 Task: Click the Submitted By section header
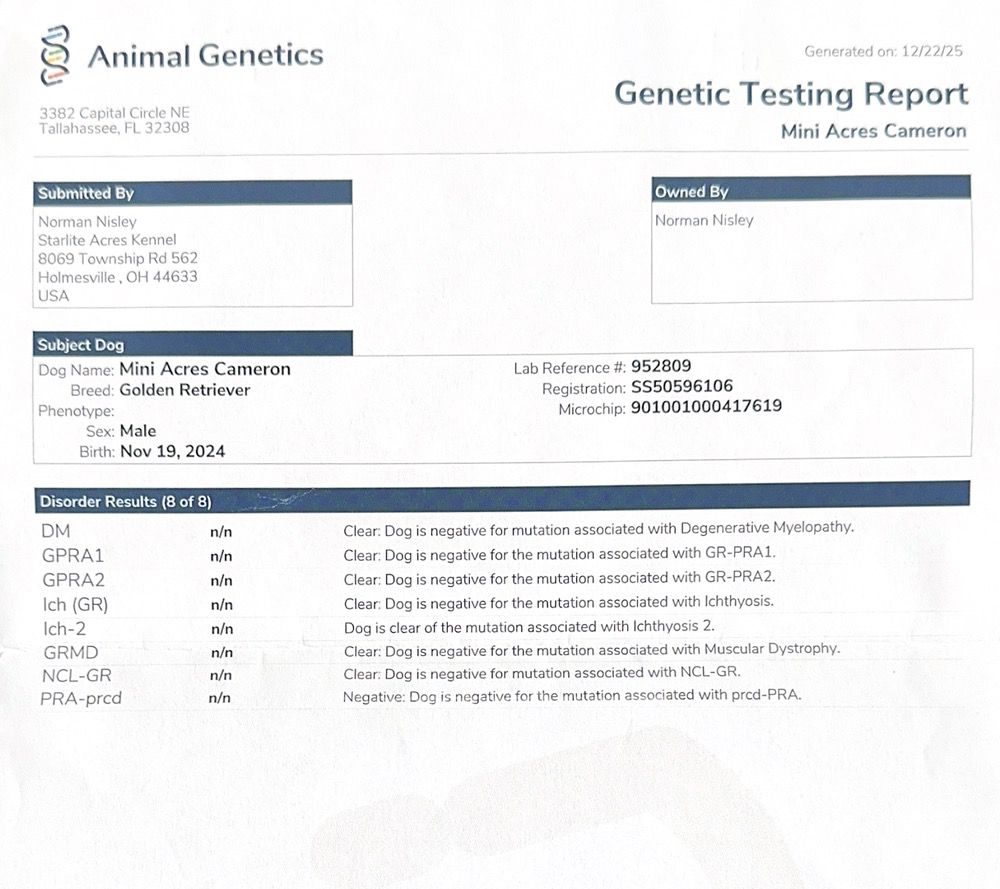(x=86, y=193)
